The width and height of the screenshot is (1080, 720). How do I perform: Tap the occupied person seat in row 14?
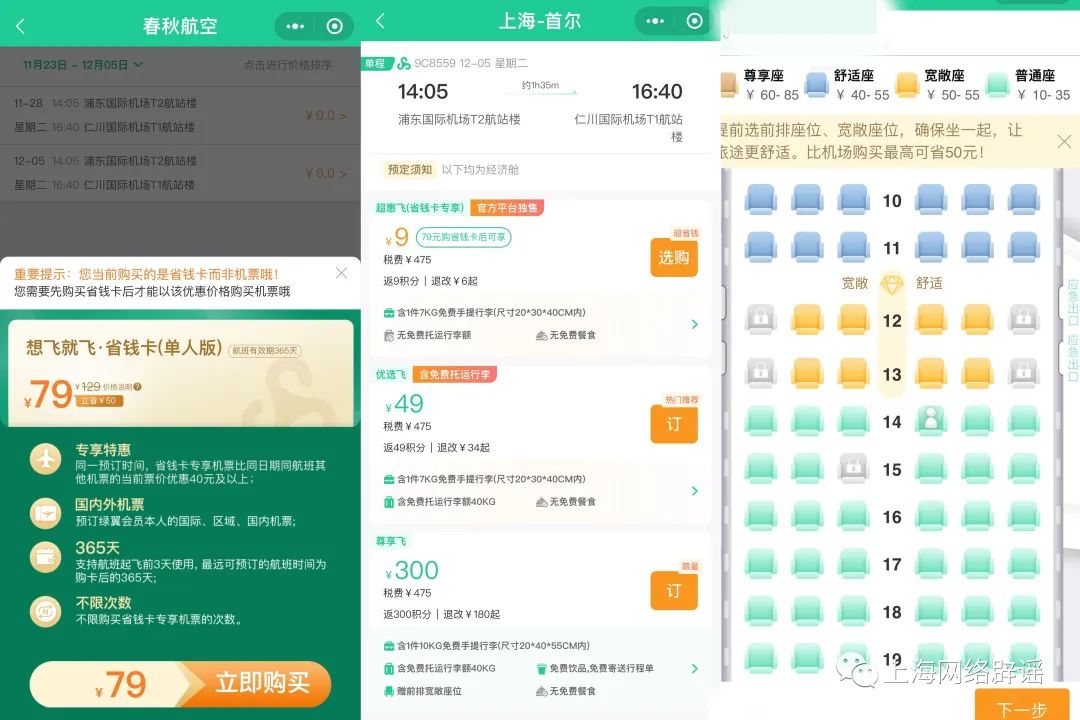[931, 420]
